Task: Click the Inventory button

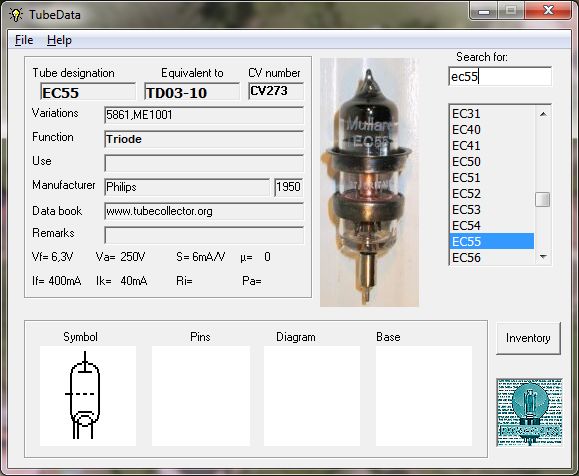Action: (528, 338)
